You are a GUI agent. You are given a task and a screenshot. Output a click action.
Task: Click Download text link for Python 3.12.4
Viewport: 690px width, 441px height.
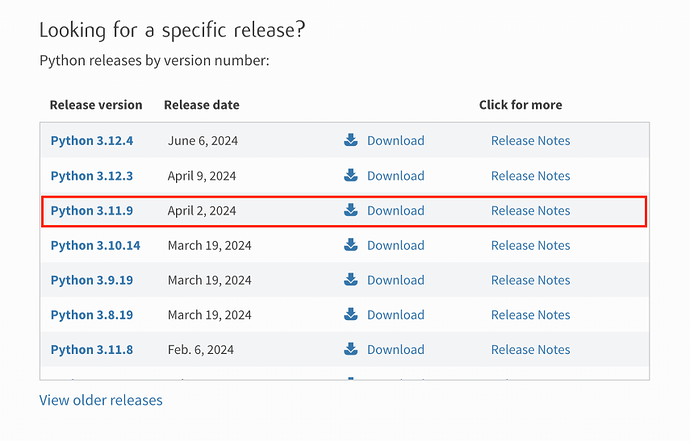pos(396,140)
